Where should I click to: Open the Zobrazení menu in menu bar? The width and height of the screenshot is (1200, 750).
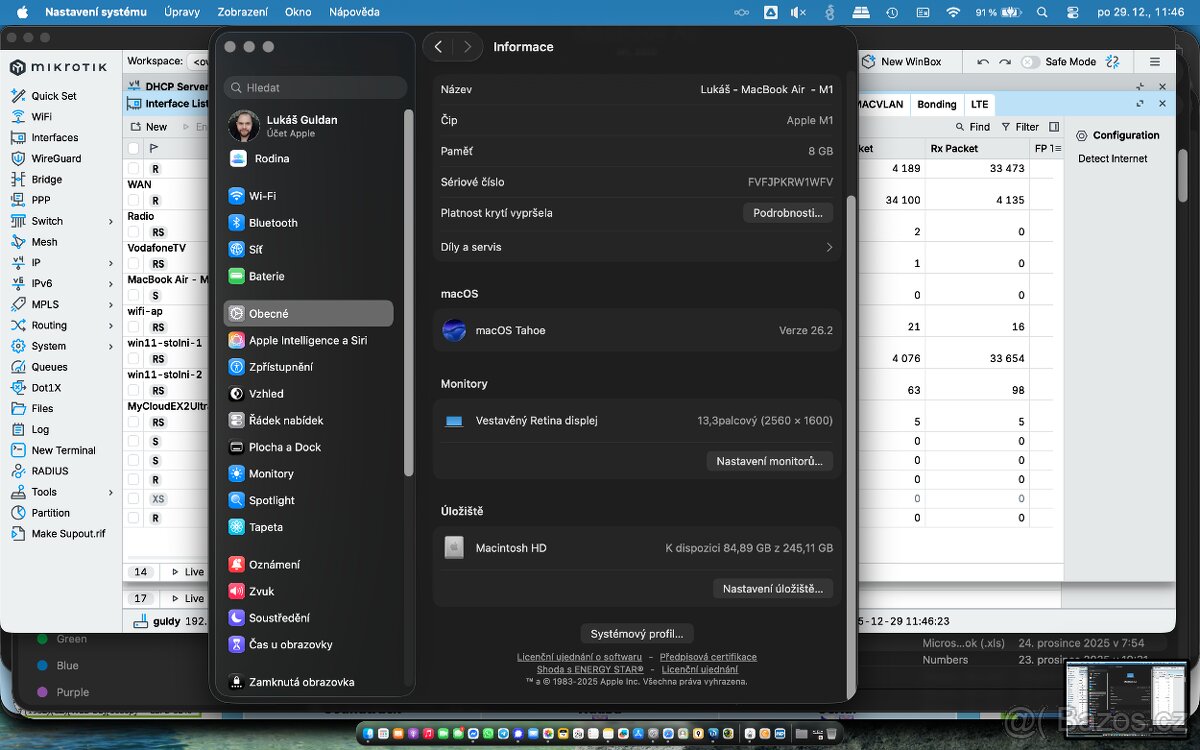click(x=242, y=12)
